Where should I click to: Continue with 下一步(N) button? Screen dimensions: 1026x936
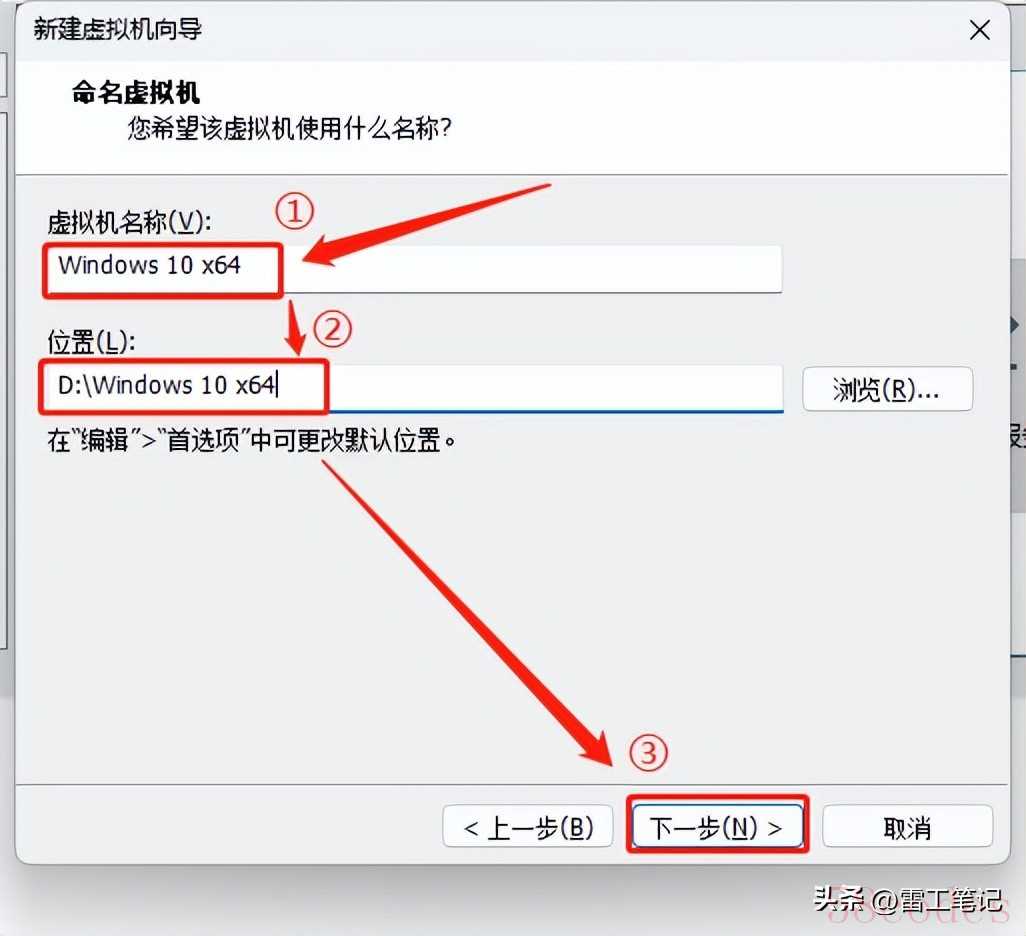pyautogui.click(x=717, y=827)
